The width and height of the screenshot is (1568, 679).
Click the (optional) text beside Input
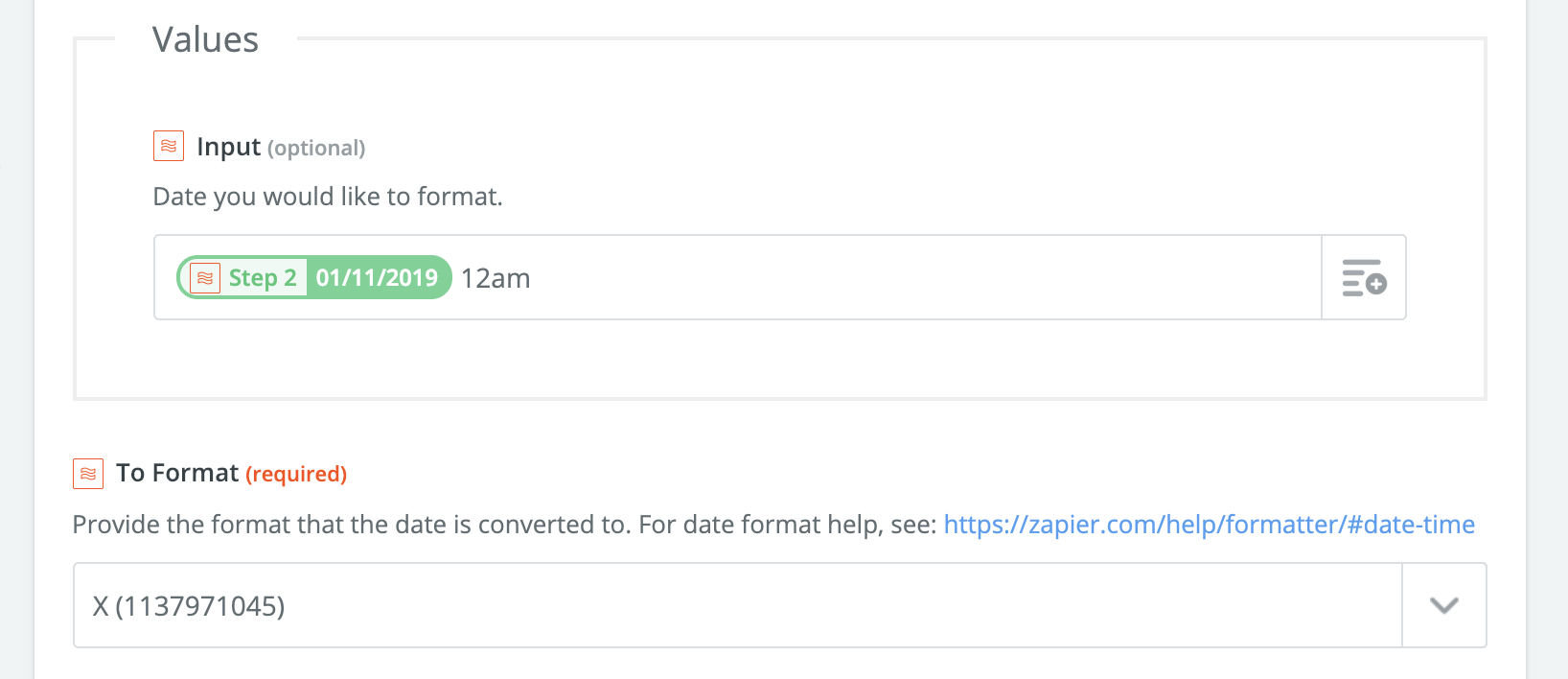pyautogui.click(x=316, y=149)
